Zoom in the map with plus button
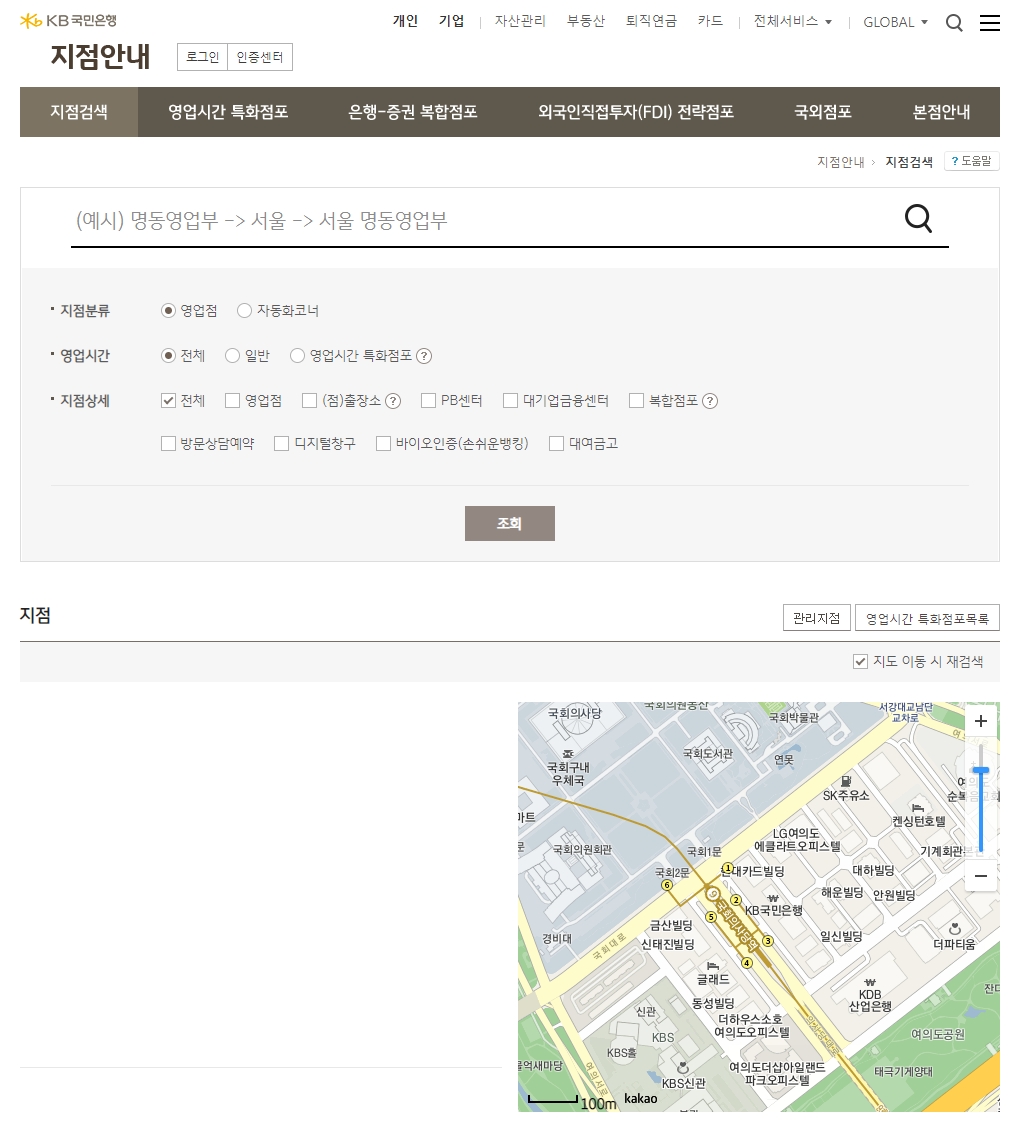 [x=980, y=721]
